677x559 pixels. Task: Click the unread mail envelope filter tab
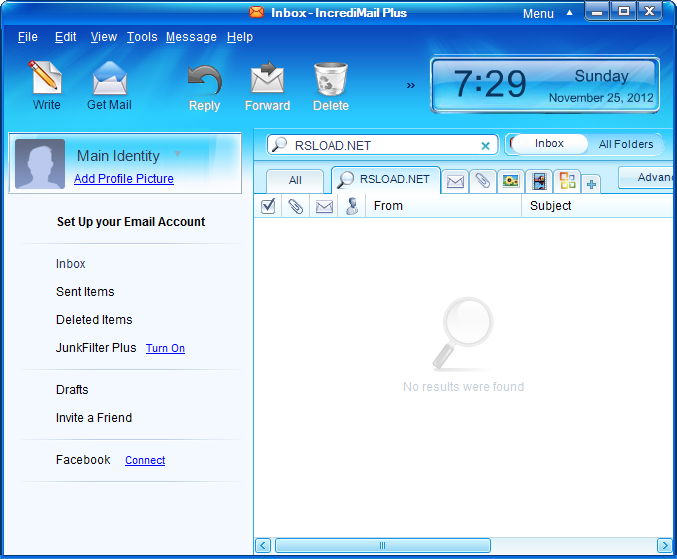click(x=455, y=181)
